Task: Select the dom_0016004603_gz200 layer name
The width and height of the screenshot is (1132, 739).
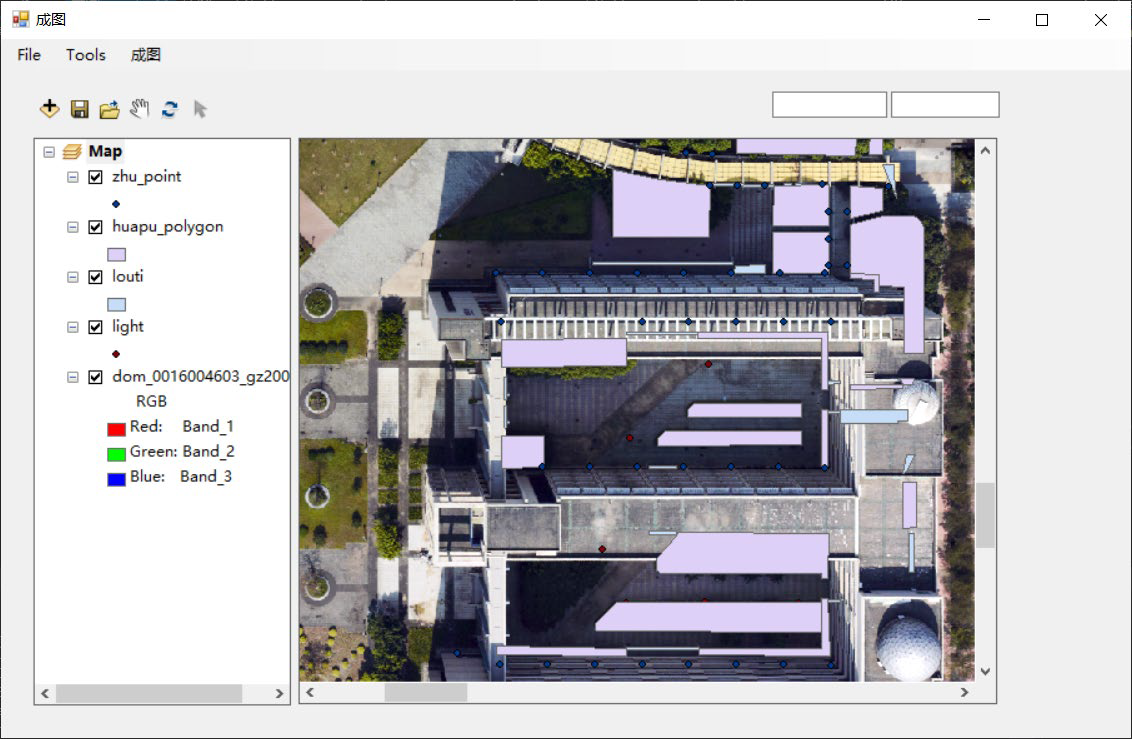Action: 201,376
